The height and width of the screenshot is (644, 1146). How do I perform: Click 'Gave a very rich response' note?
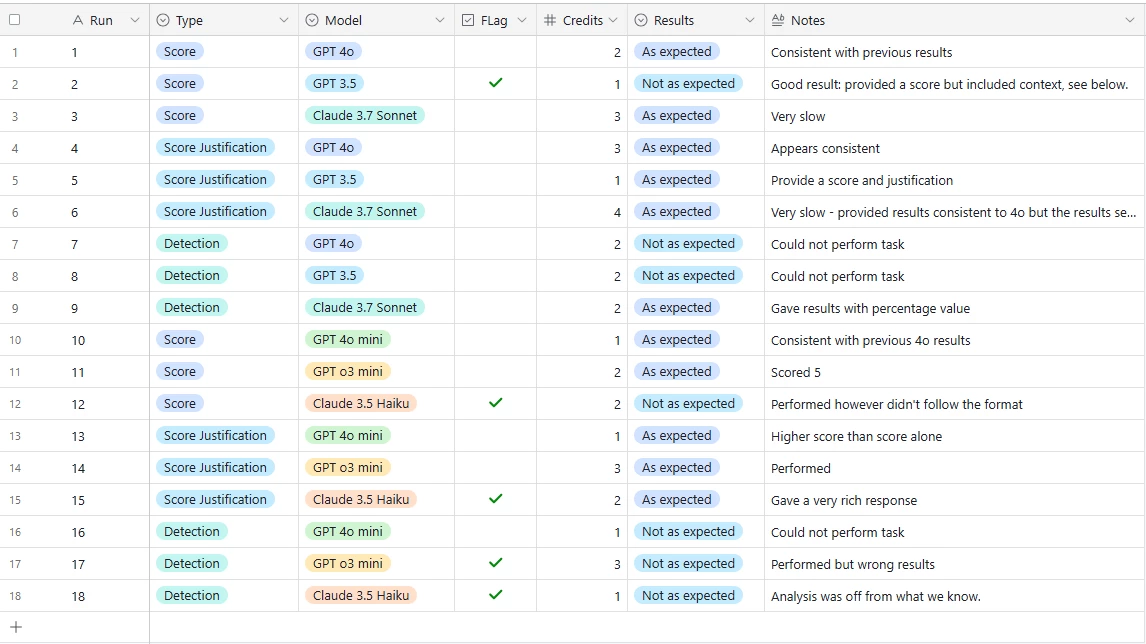(843, 500)
